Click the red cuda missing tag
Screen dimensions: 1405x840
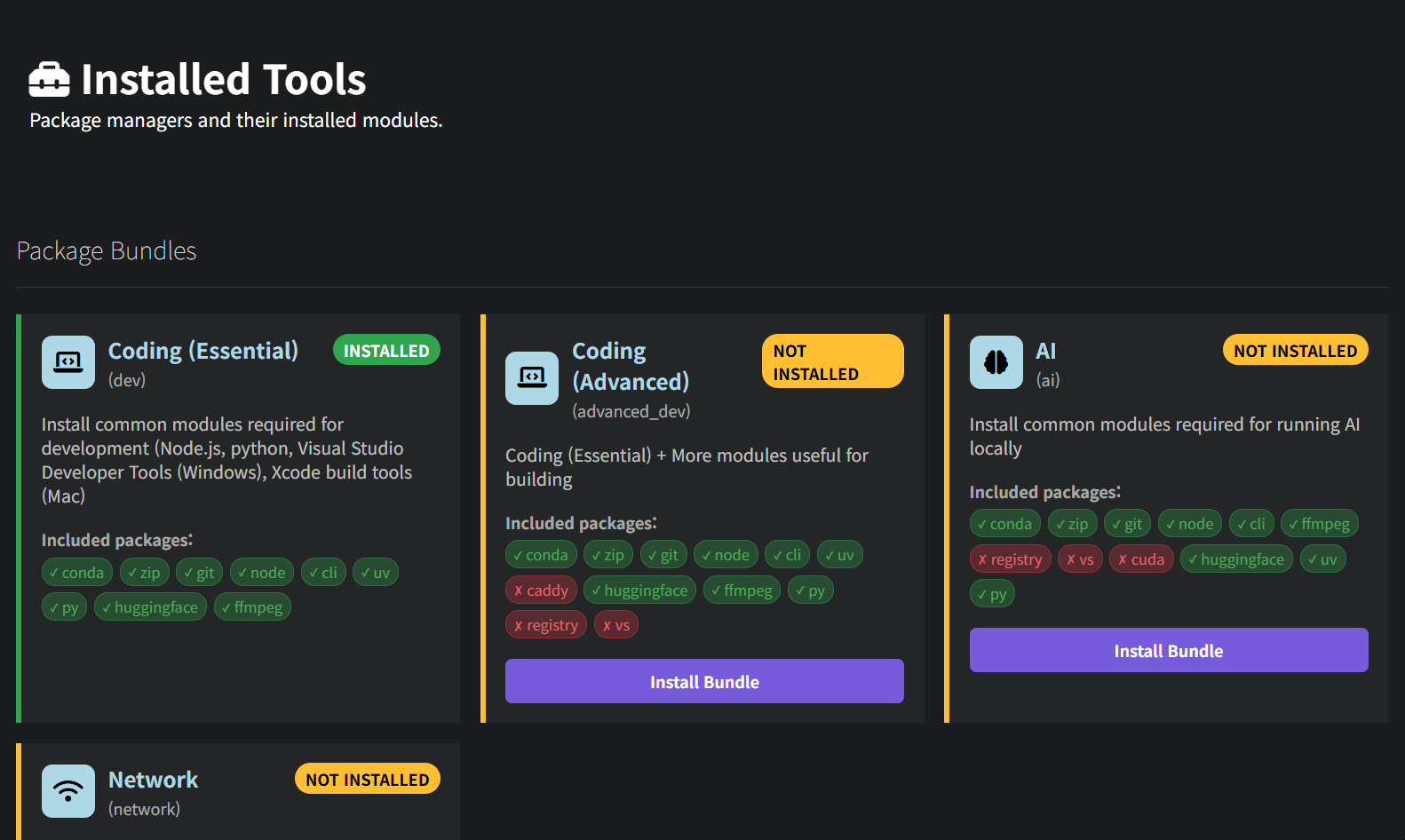(1141, 559)
